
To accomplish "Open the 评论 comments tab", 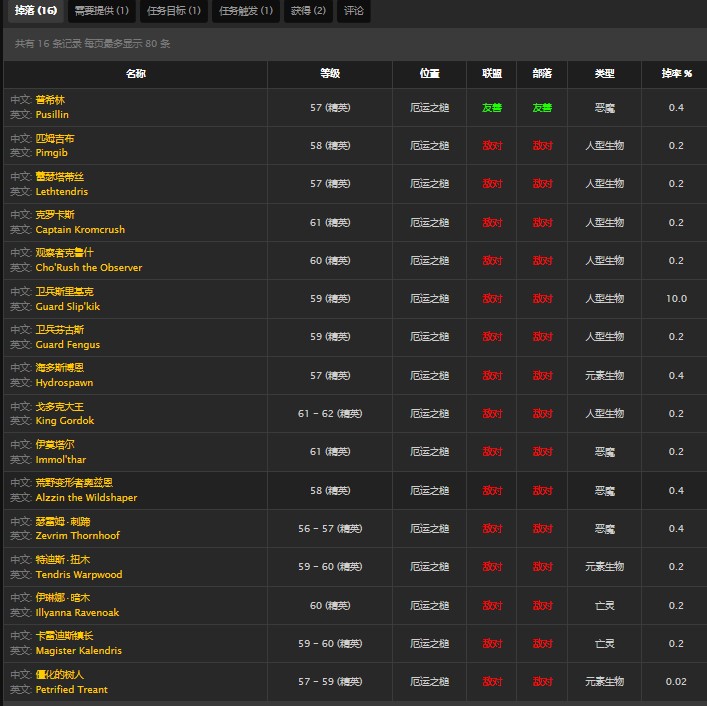I will click(x=354, y=11).
